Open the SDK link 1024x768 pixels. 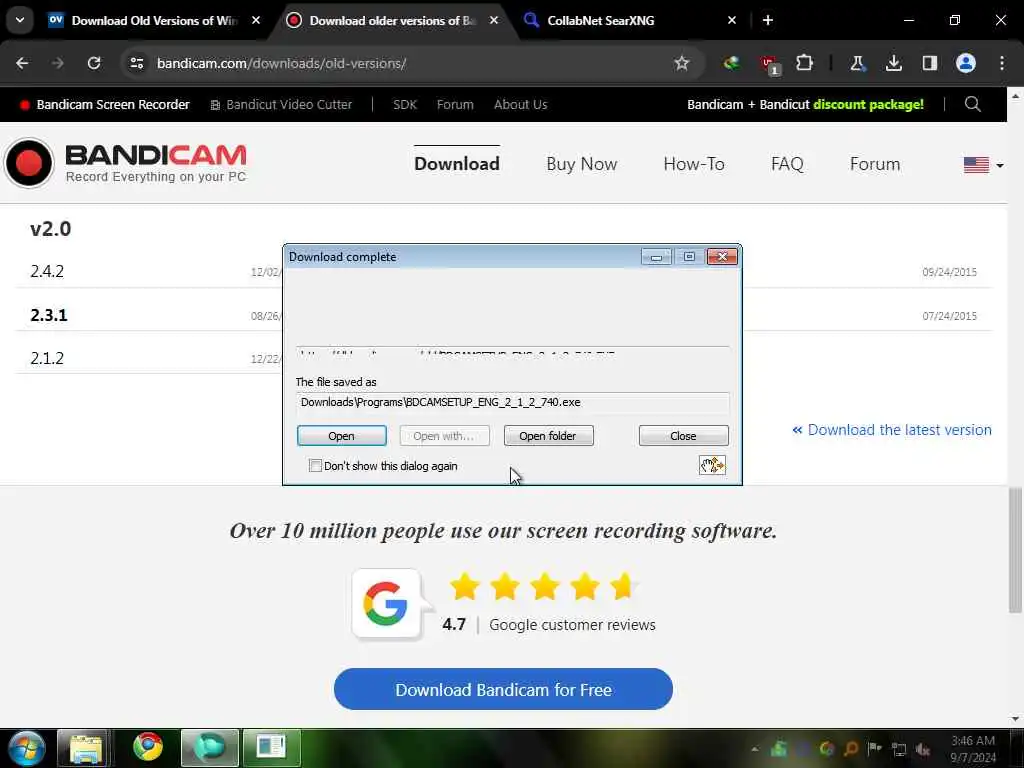coord(404,104)
